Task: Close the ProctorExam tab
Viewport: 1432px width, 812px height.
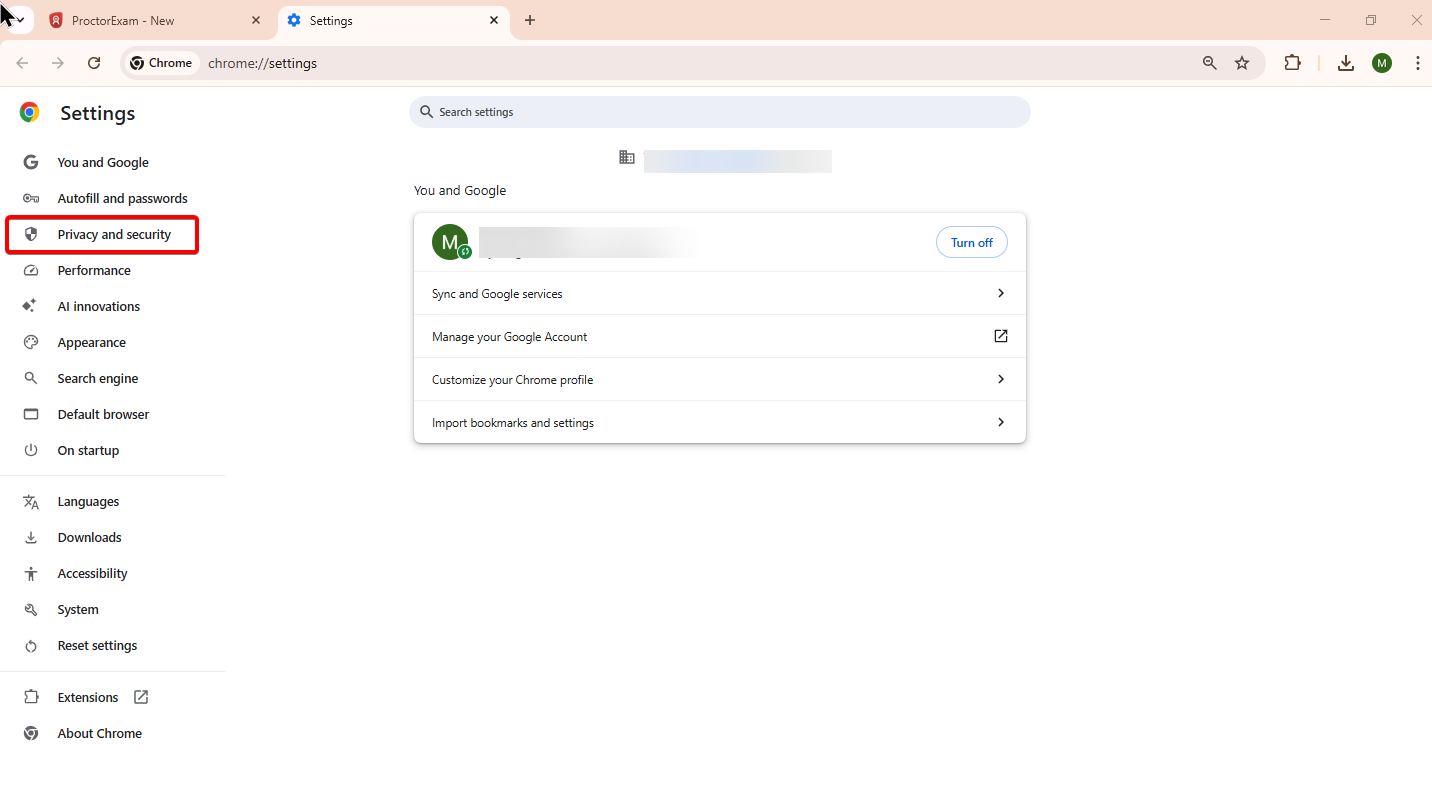Action: click(x=256, y=20)
